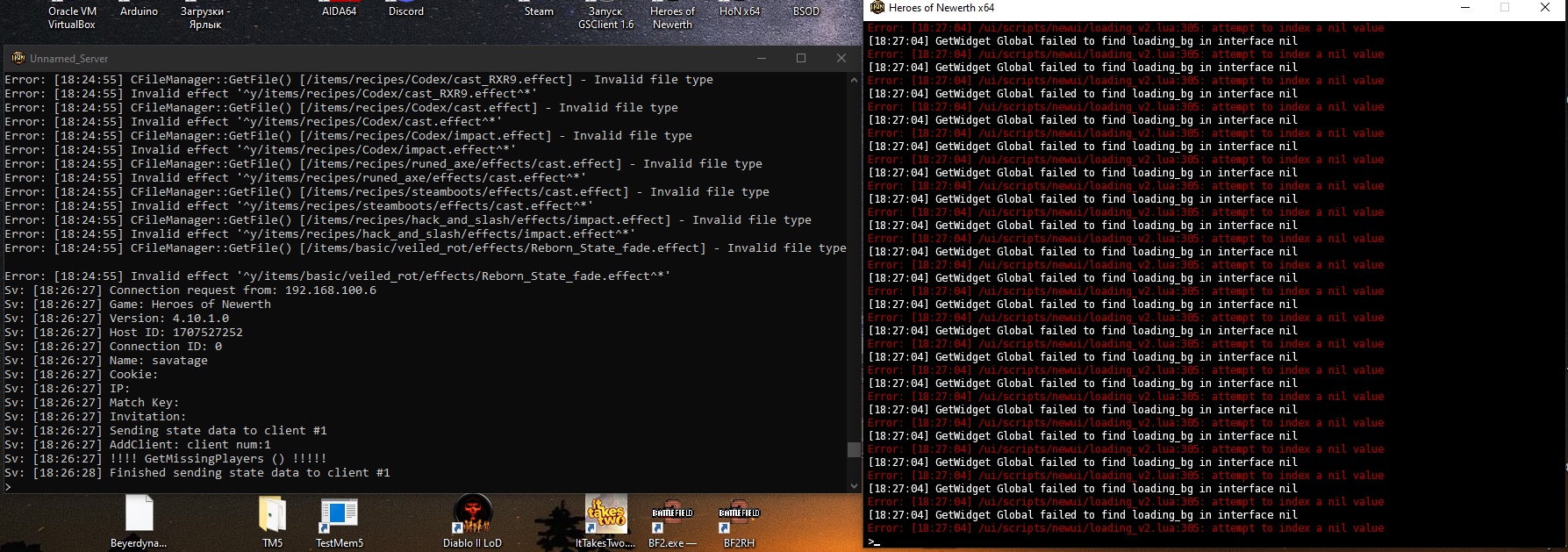1568x552 pixels.
Task: Click the Unnamed_Server console scroll-up arrow
Action: [854, 80]
